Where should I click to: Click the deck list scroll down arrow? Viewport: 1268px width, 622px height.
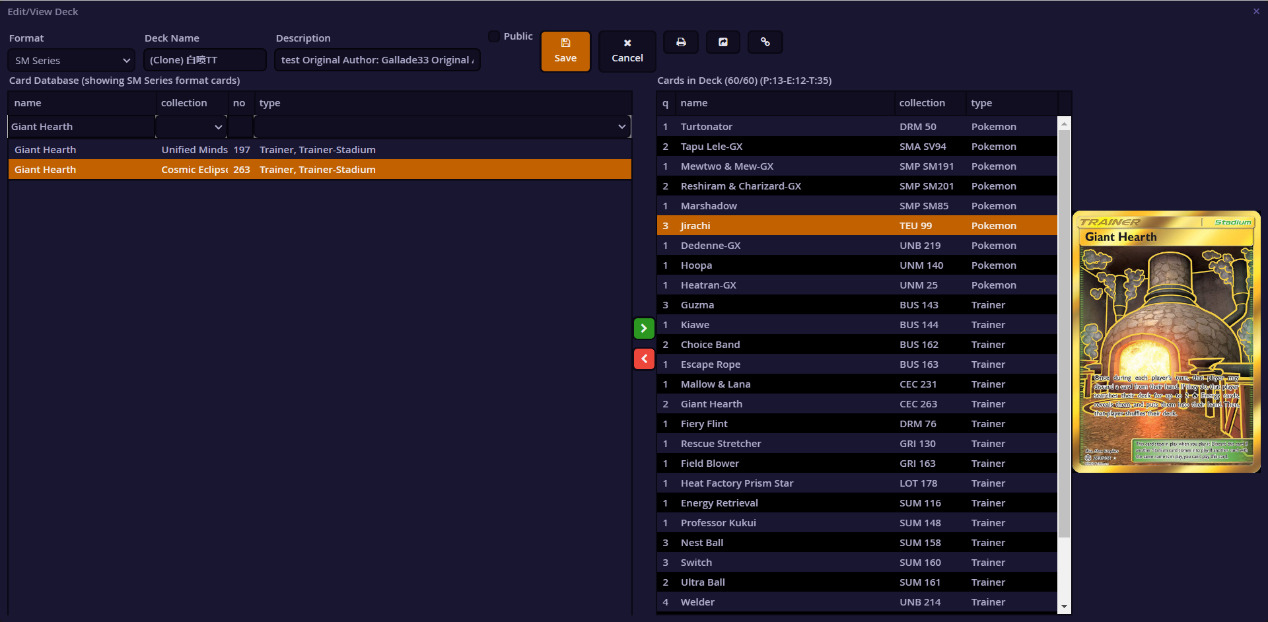(1064, 606)
